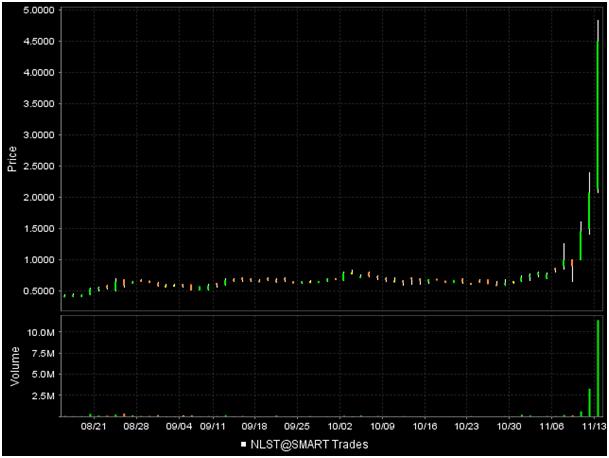Select the 08/28 date label
Screen dimensions: 609x458
[x=136, y=427]
